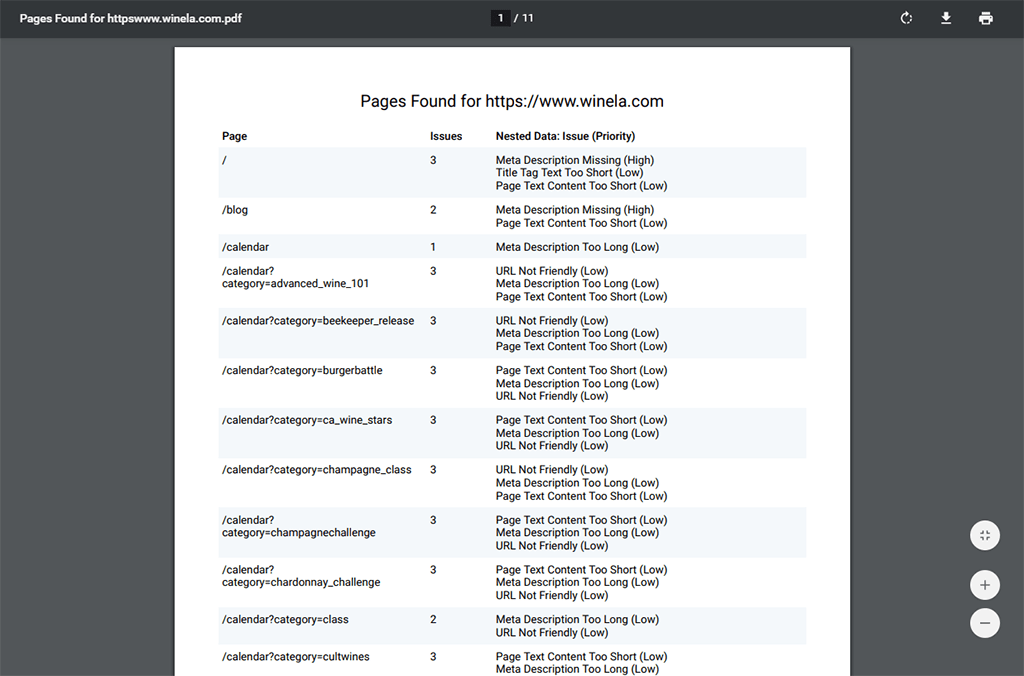Select the /calendar page row
Screen dimensions: 1024x676
tap(245, 247)
